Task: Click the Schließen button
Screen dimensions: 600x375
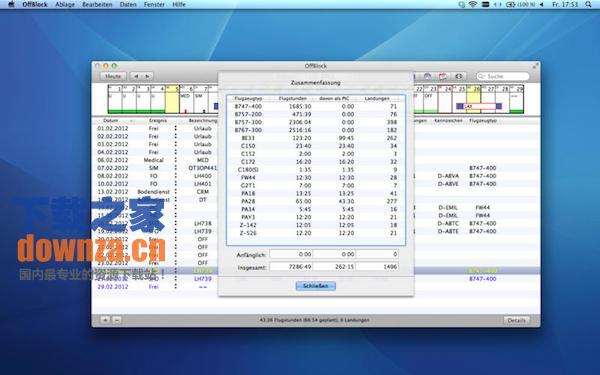Action: [316, 286]
